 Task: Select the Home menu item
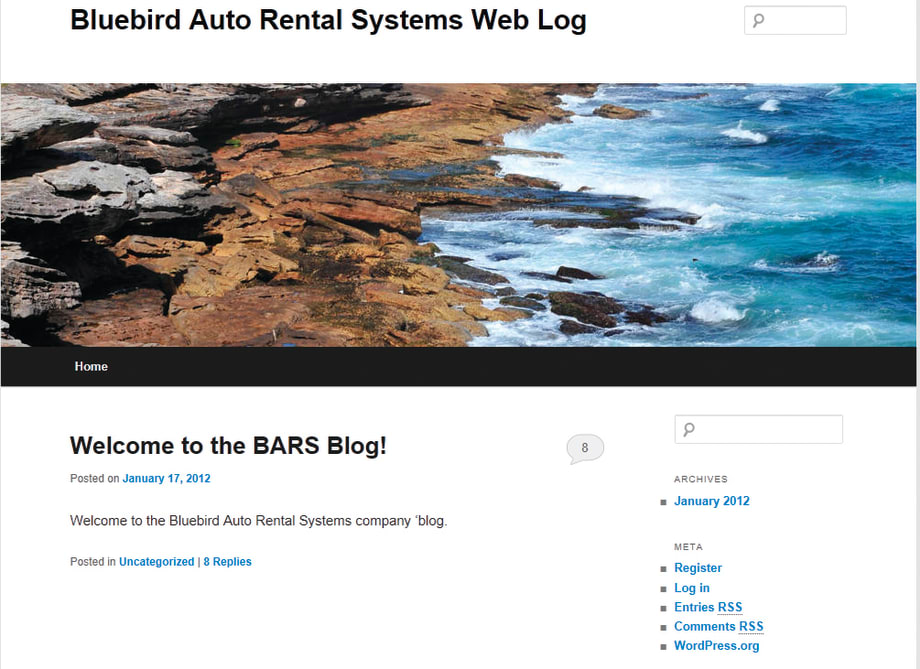coord(91,366)
